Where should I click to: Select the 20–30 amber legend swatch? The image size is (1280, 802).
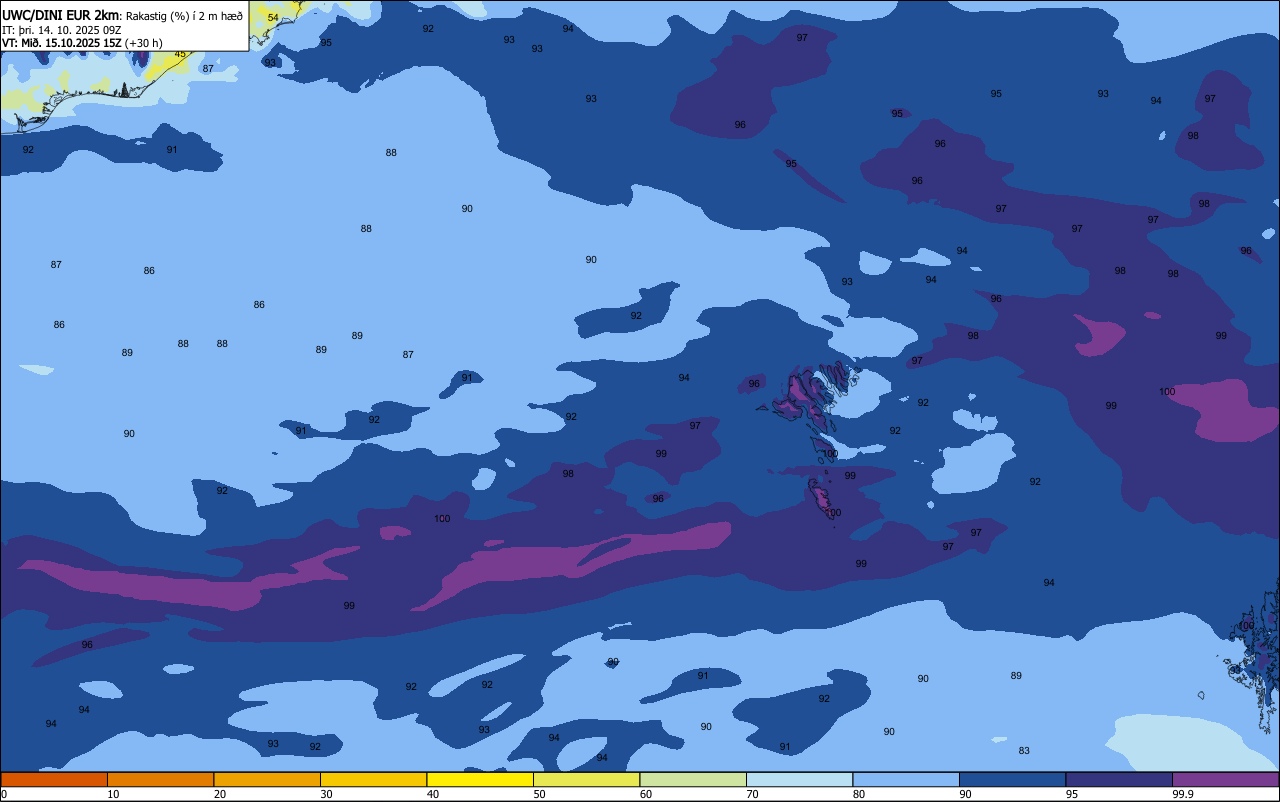[x=267, y=779]
